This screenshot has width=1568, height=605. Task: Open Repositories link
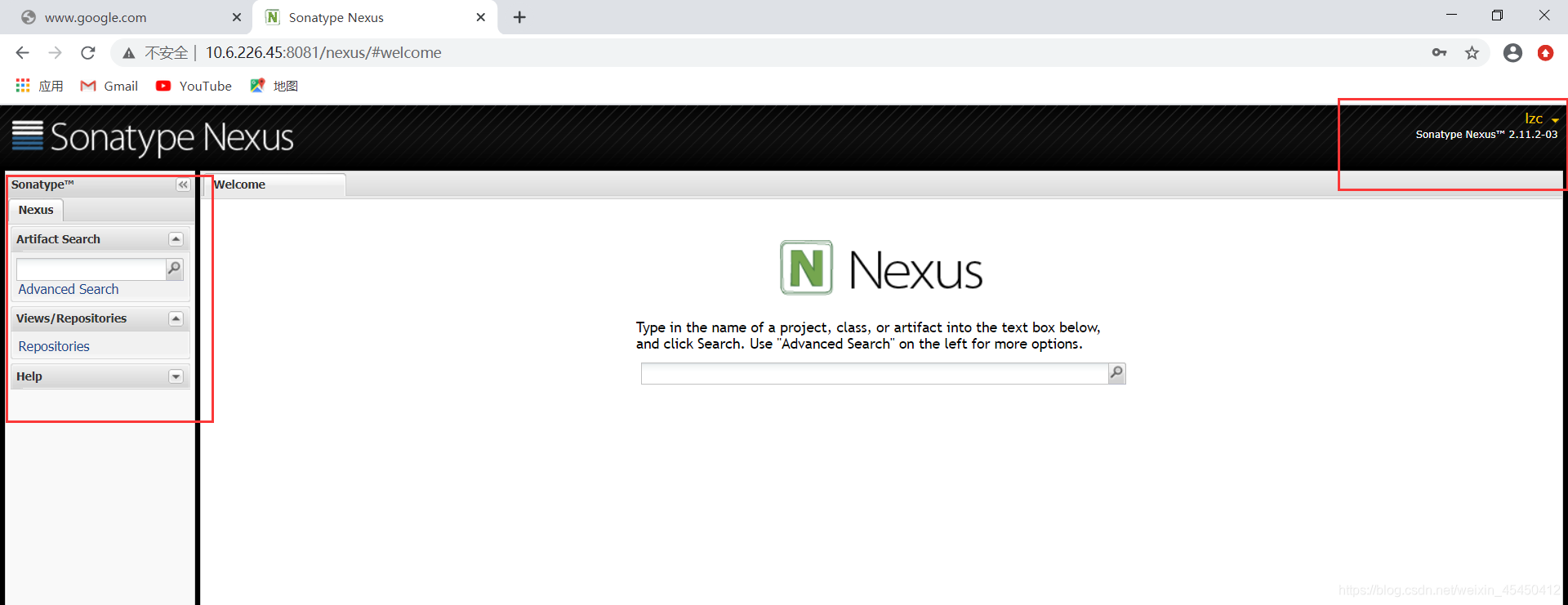click(54, 346)
